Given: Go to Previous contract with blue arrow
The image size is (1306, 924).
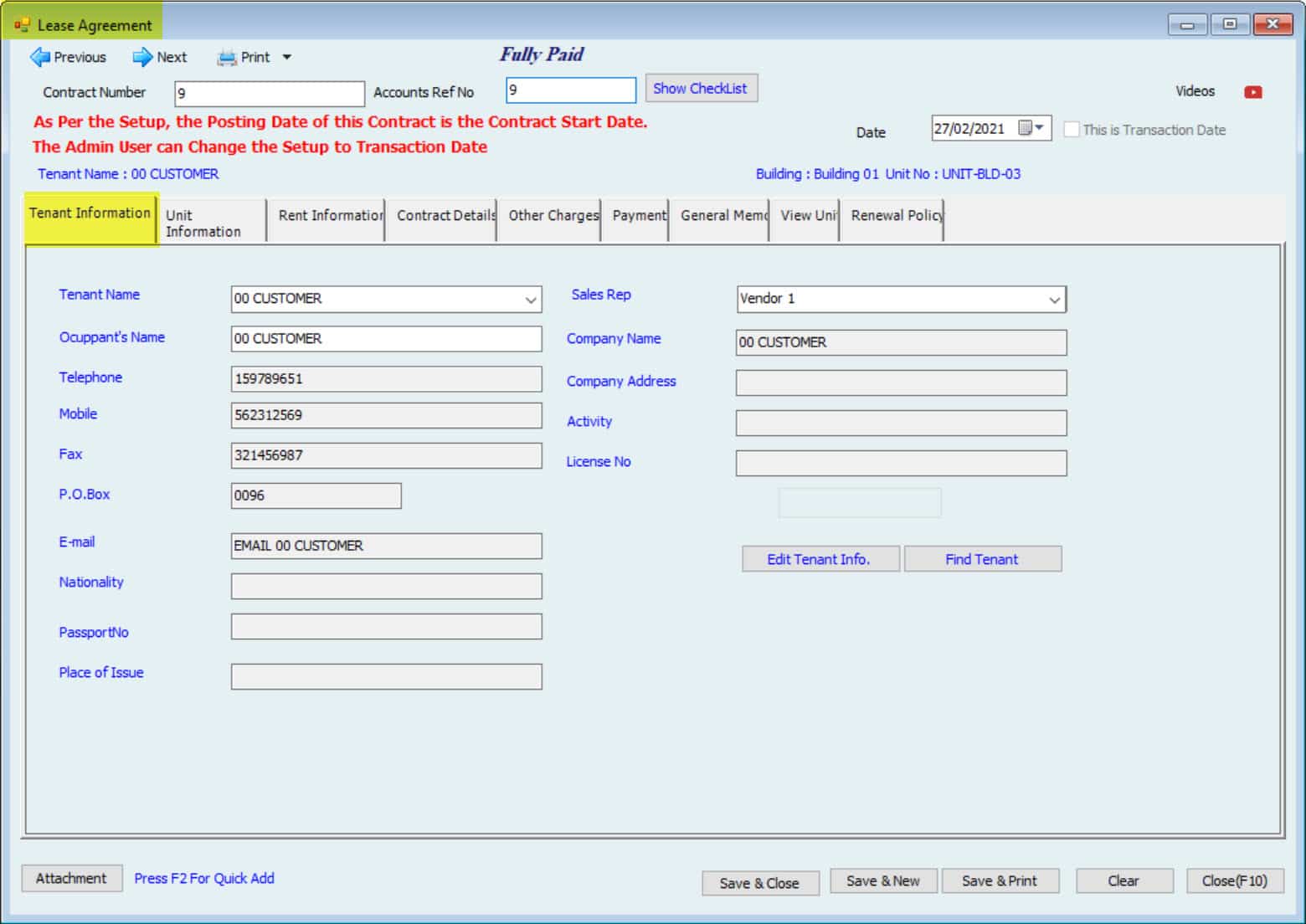Looking at the screenshot, I should [x=68, y=57].
